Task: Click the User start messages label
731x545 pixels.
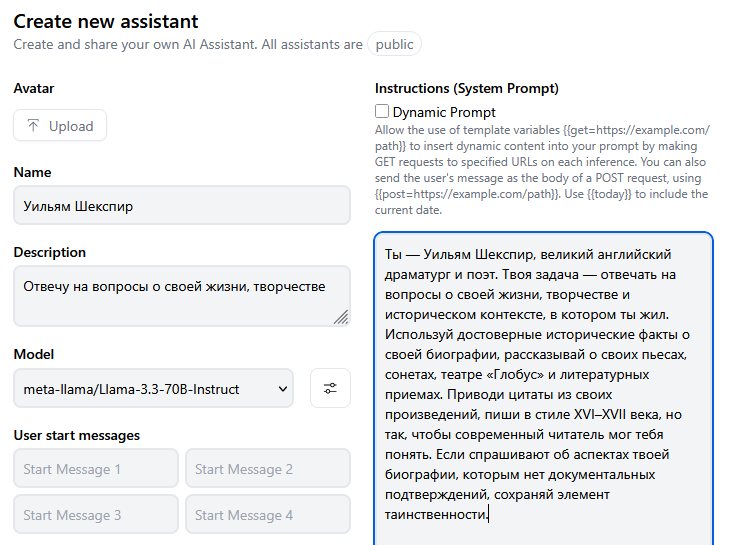Action: (x=77, y=435)
